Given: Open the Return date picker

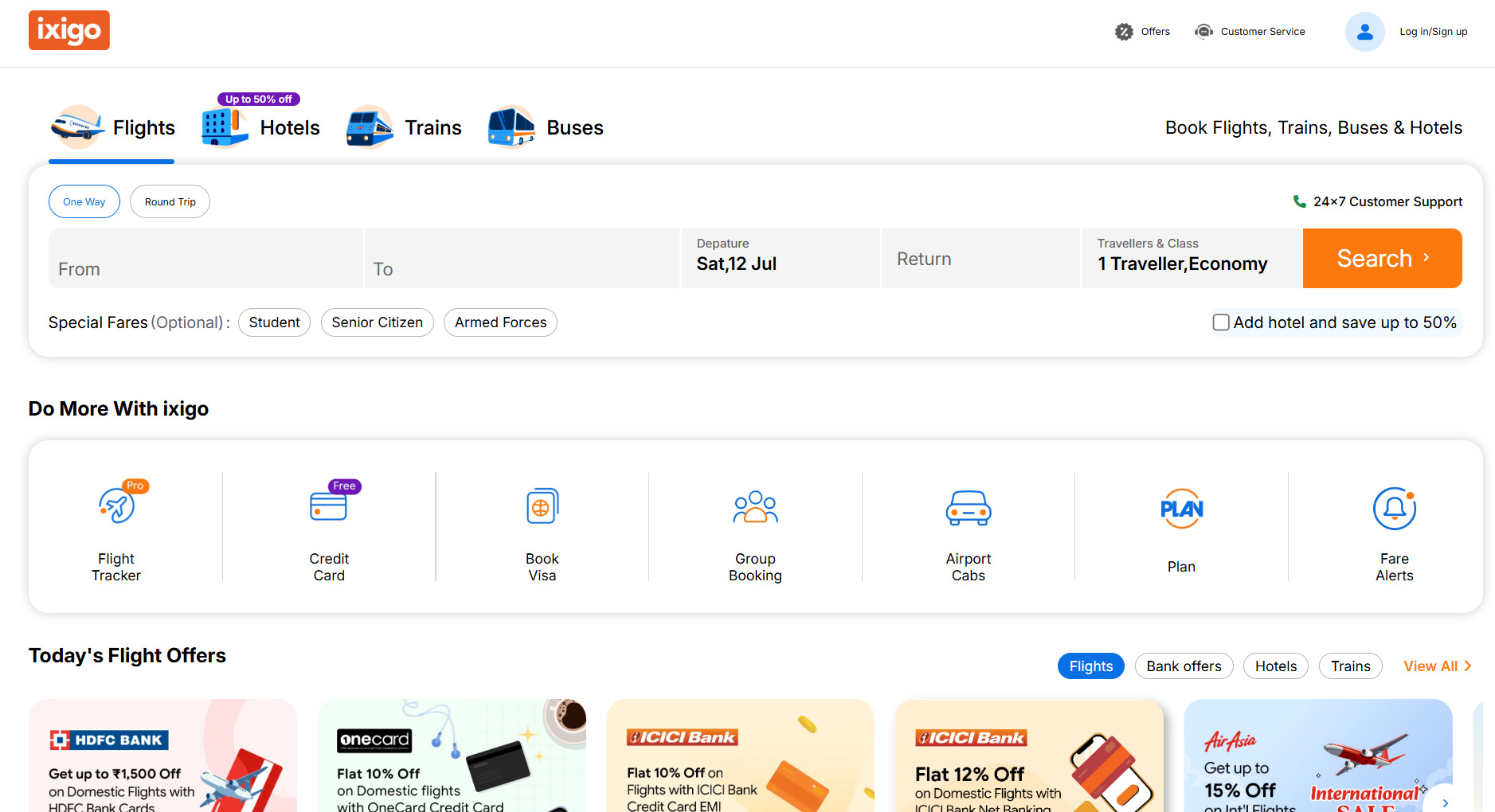Looking at the screenshot, I should pos(980,259).
